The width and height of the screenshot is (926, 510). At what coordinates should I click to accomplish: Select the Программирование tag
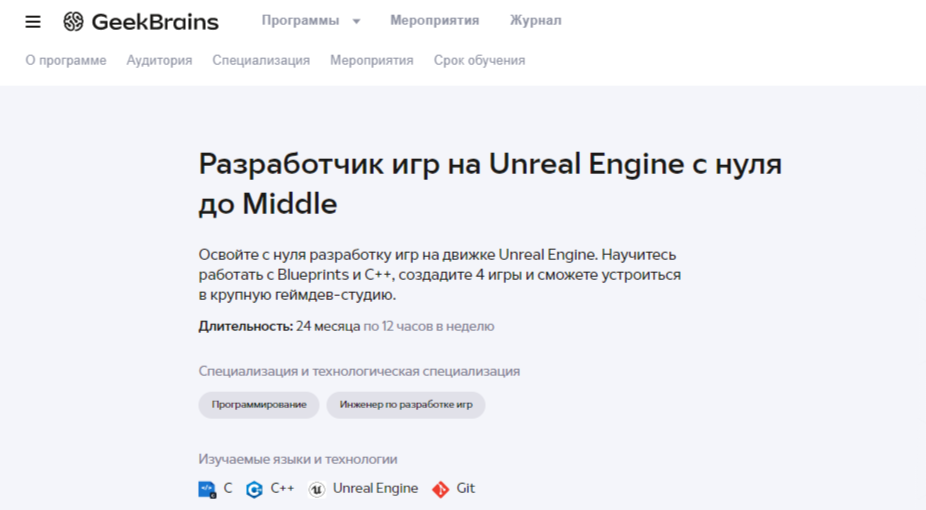pos(259,405)
